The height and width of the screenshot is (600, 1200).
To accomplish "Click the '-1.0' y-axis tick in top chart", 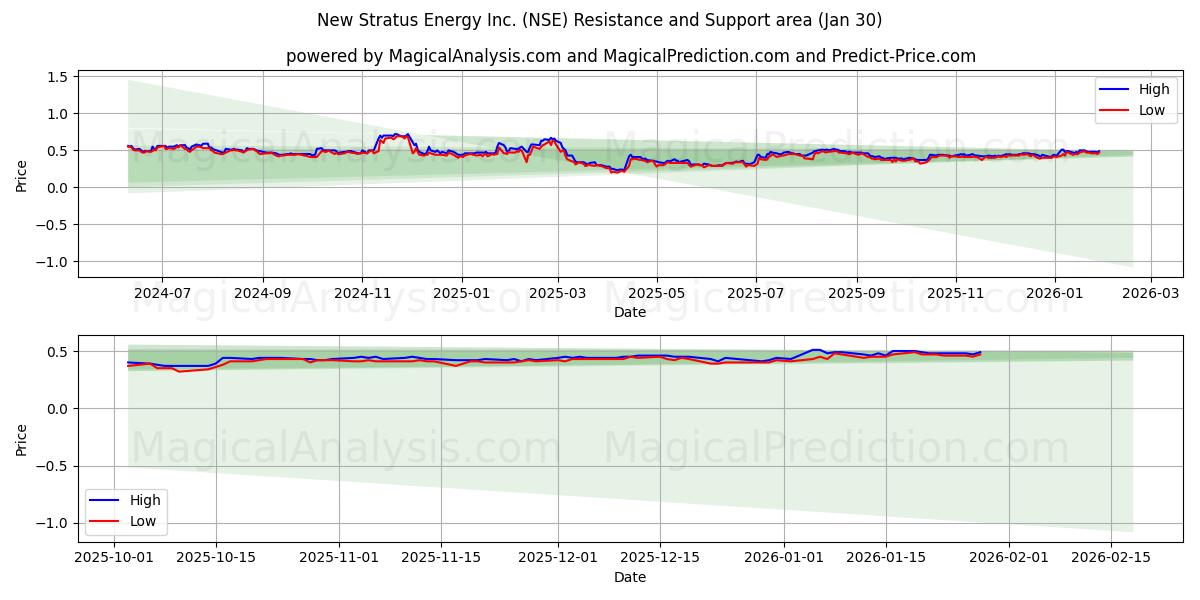I will (x=52, y=262).
